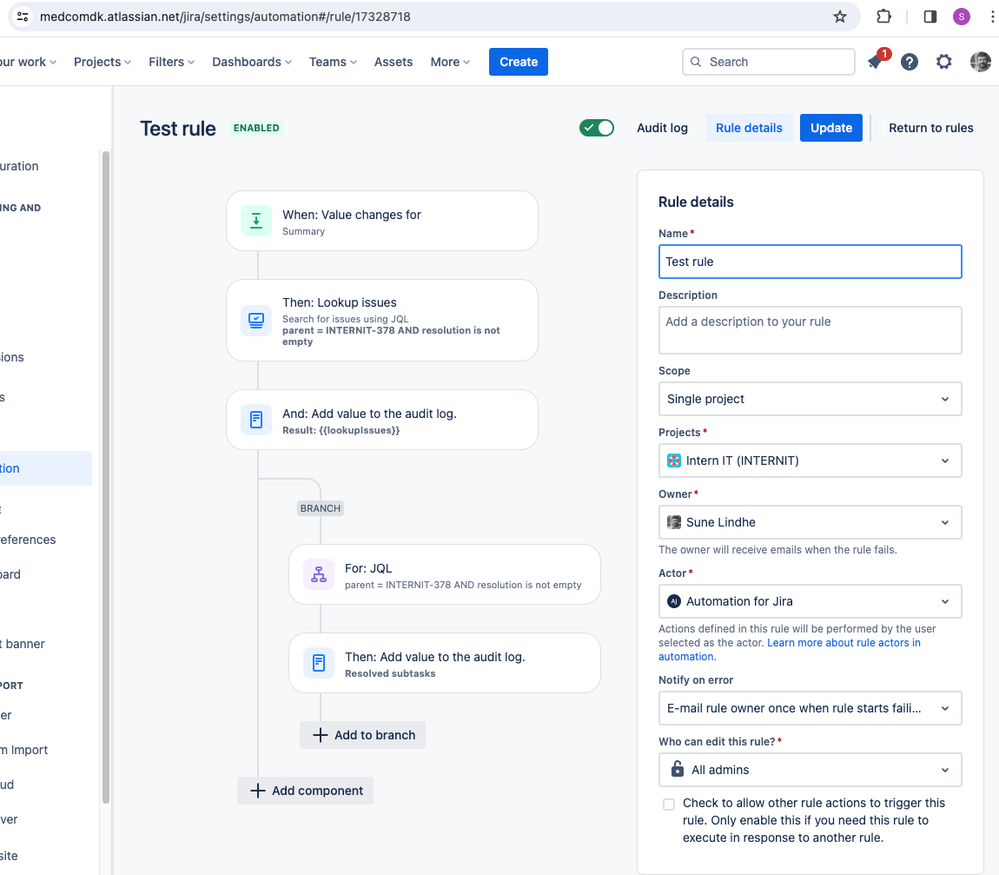Click the blue Create button
999x875 pixels.
tap(519, 62)
